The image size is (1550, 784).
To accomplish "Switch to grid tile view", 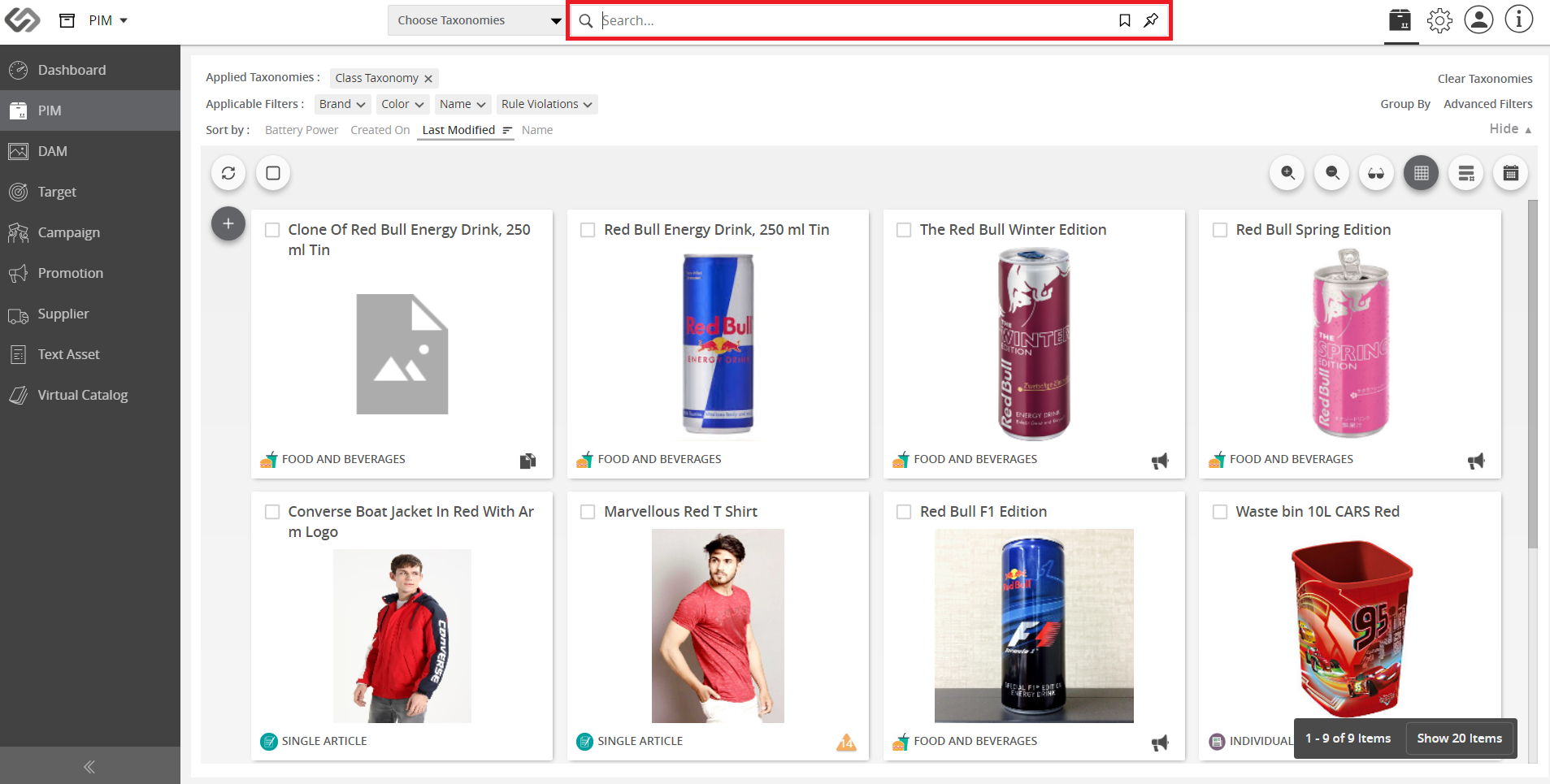I will (1421, 173).
